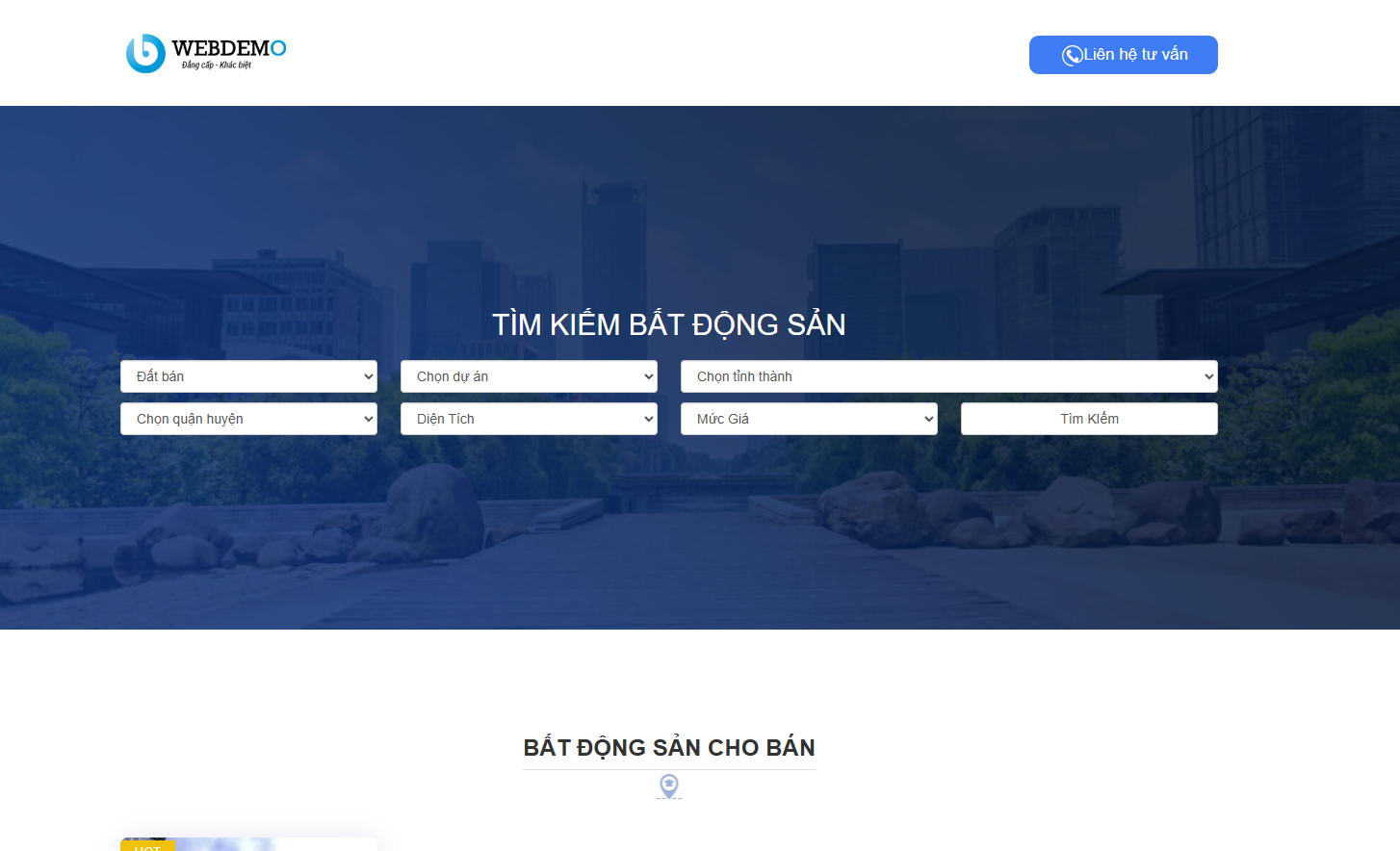
Task: Open the "Chọn quận huyện" dropdown
Action: click(248, 418)
